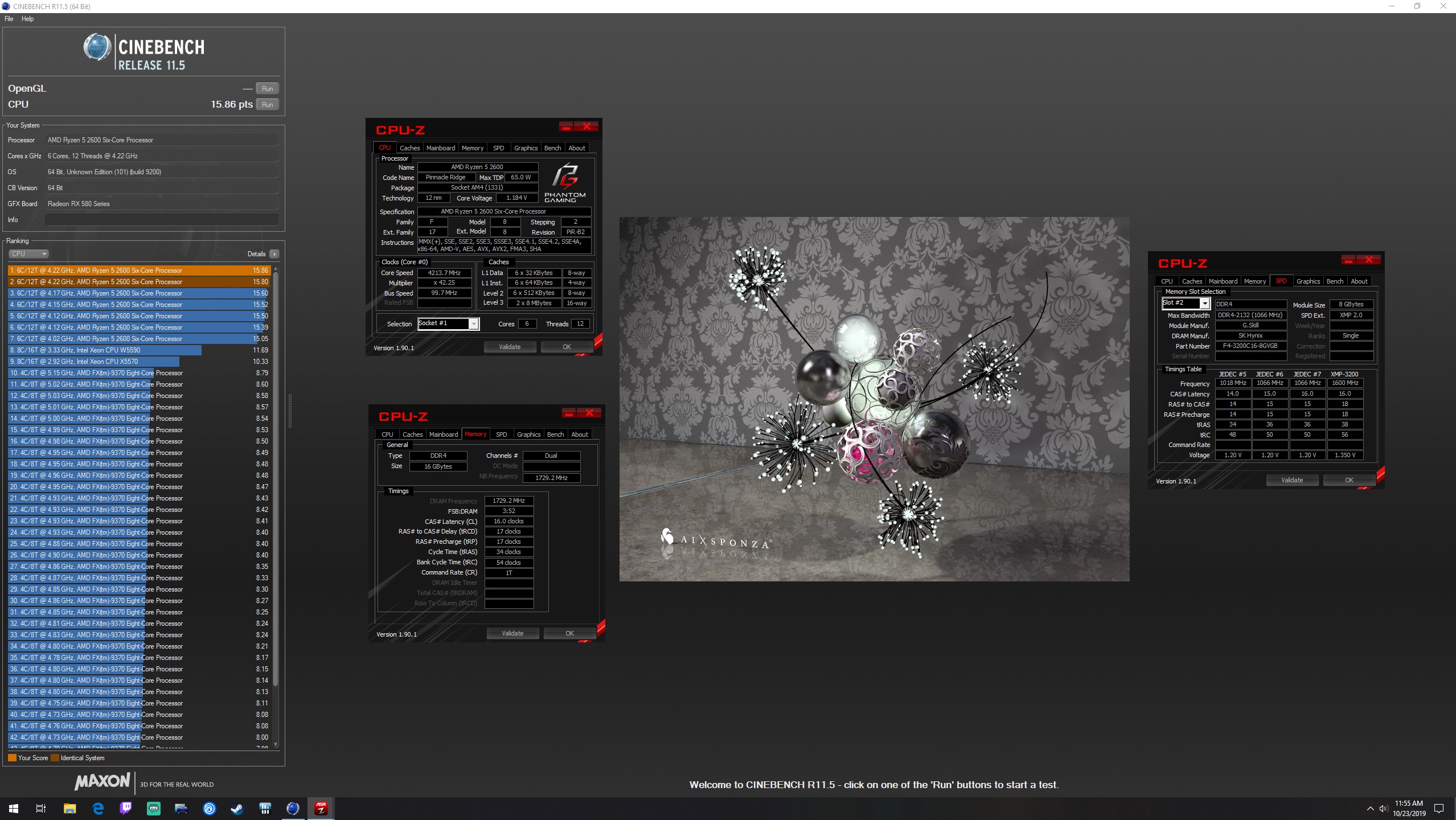This screenshot has height=820, width=1456.
Task: Click the Phantom Gaming logo in CPU-Z
Action: pos(565,183)
